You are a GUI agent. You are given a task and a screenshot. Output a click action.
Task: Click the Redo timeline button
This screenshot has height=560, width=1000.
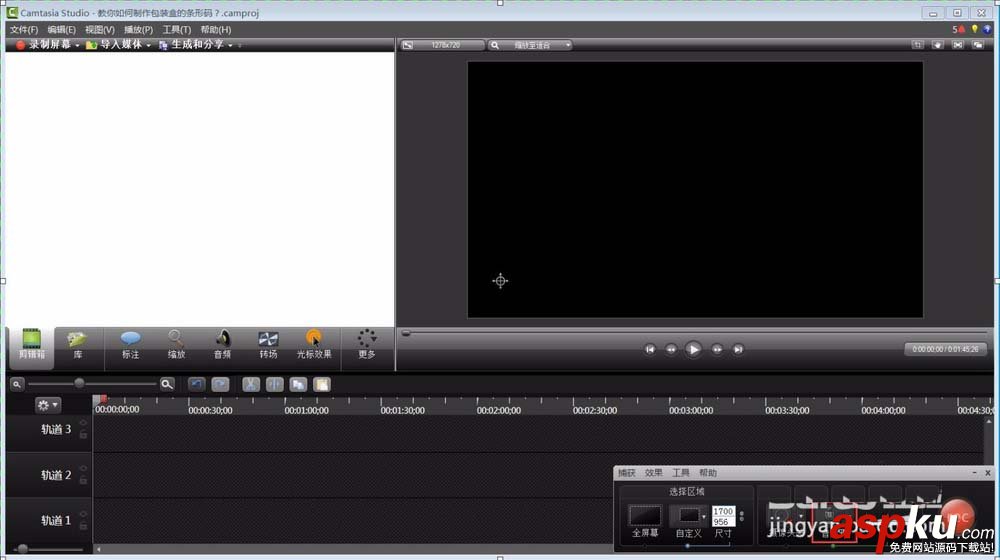tap(220, 384)
